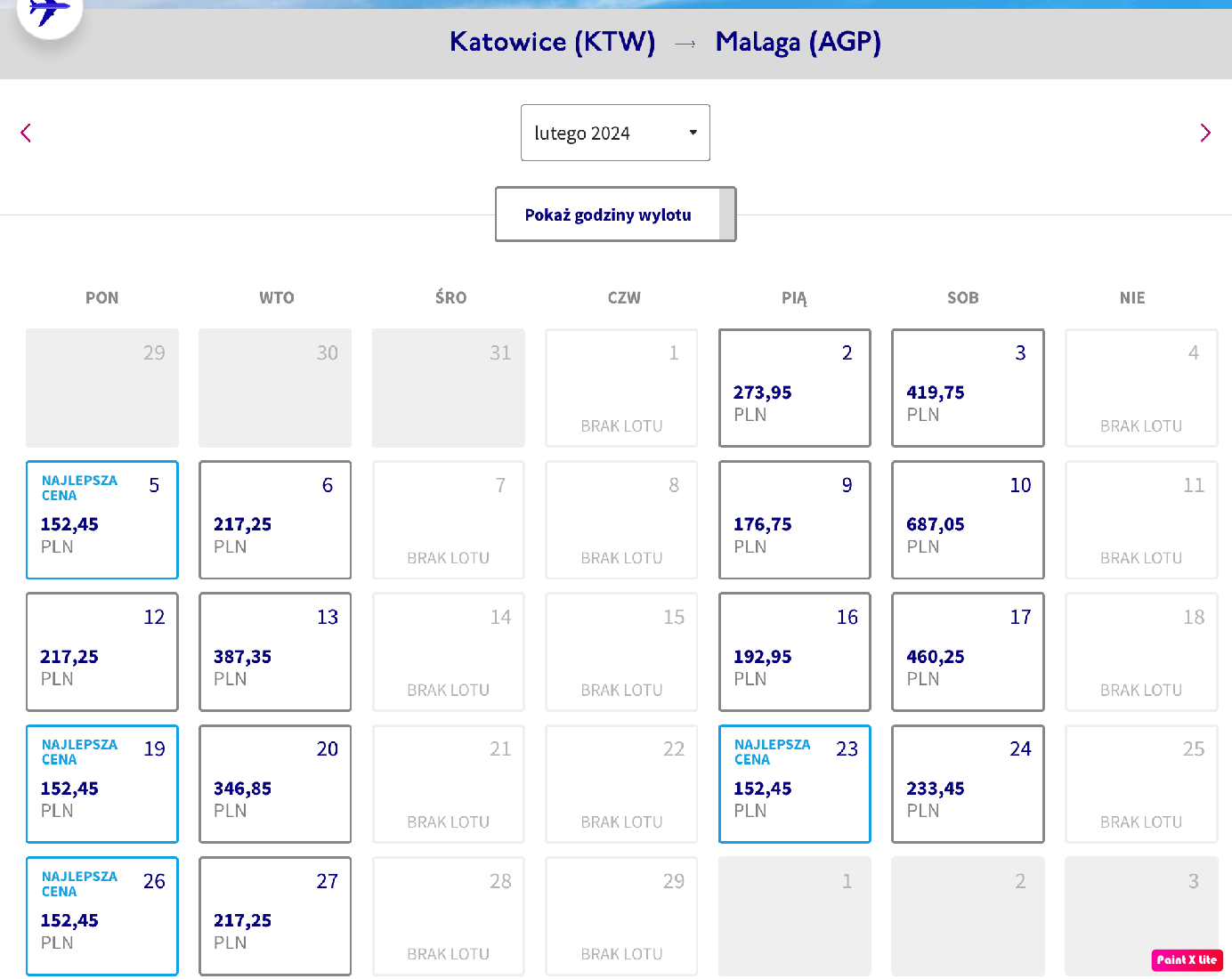Click the CZW weekday header

pos(624,298)
